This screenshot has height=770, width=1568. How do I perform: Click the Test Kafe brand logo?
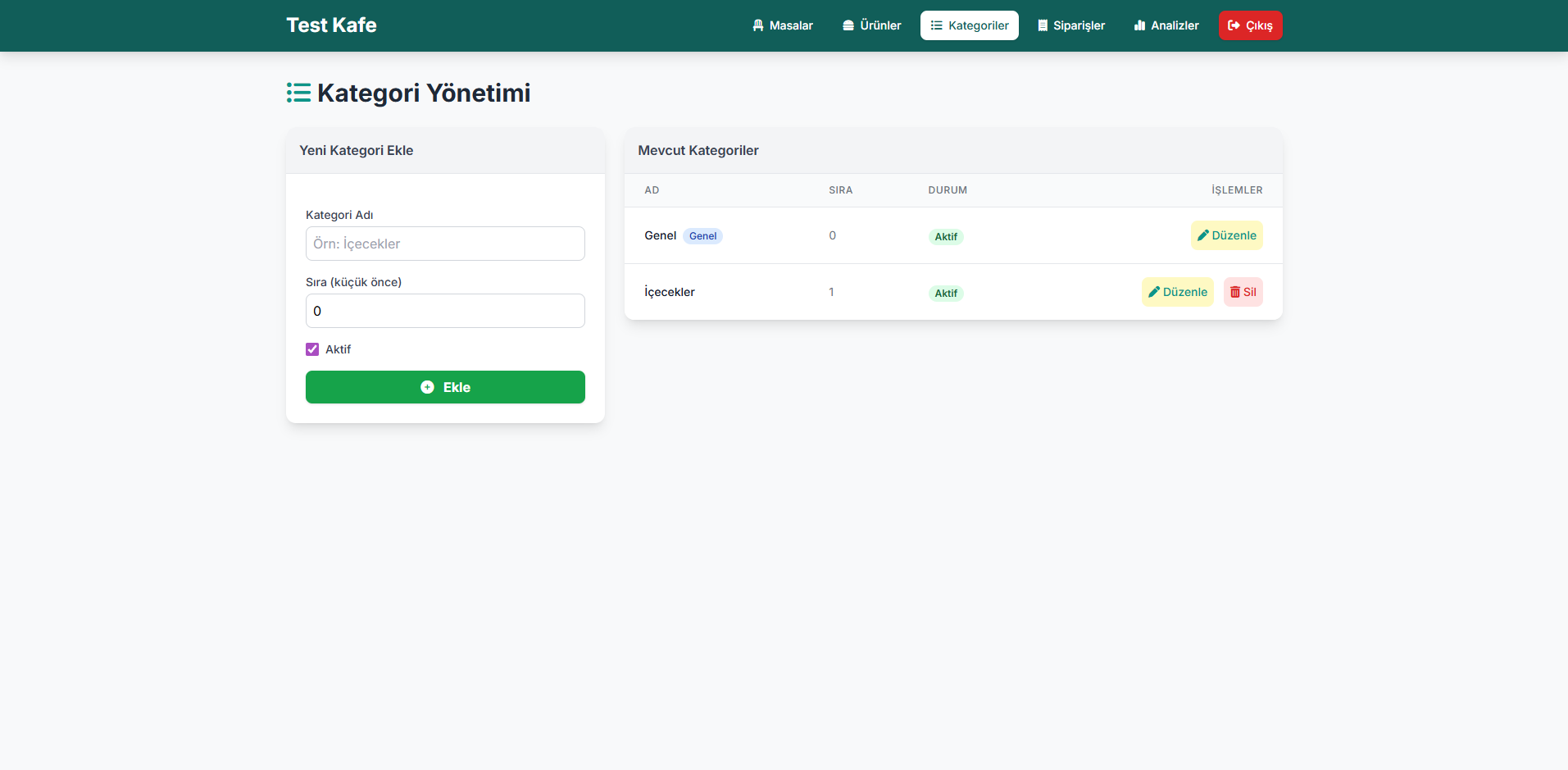point(331,25)
